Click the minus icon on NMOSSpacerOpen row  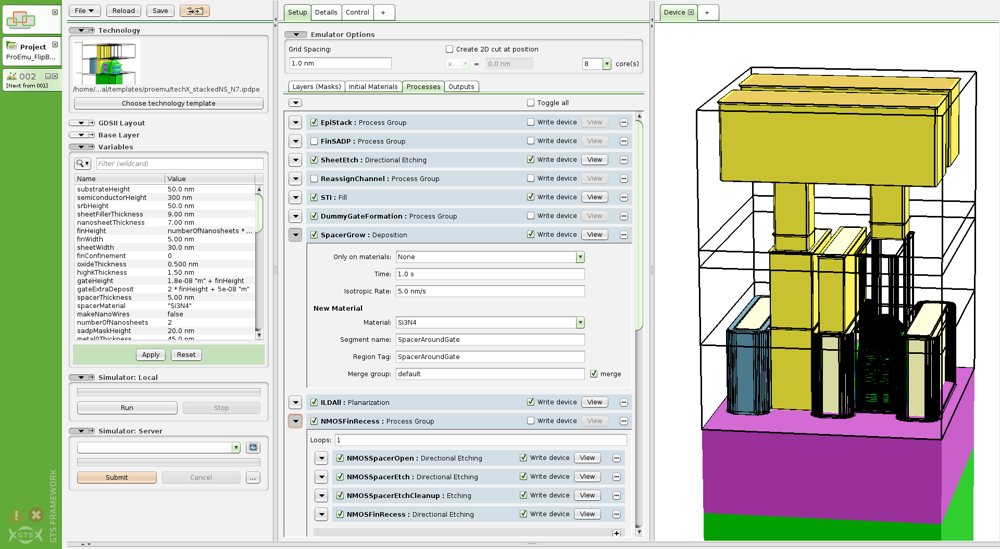tap(616, 458)
